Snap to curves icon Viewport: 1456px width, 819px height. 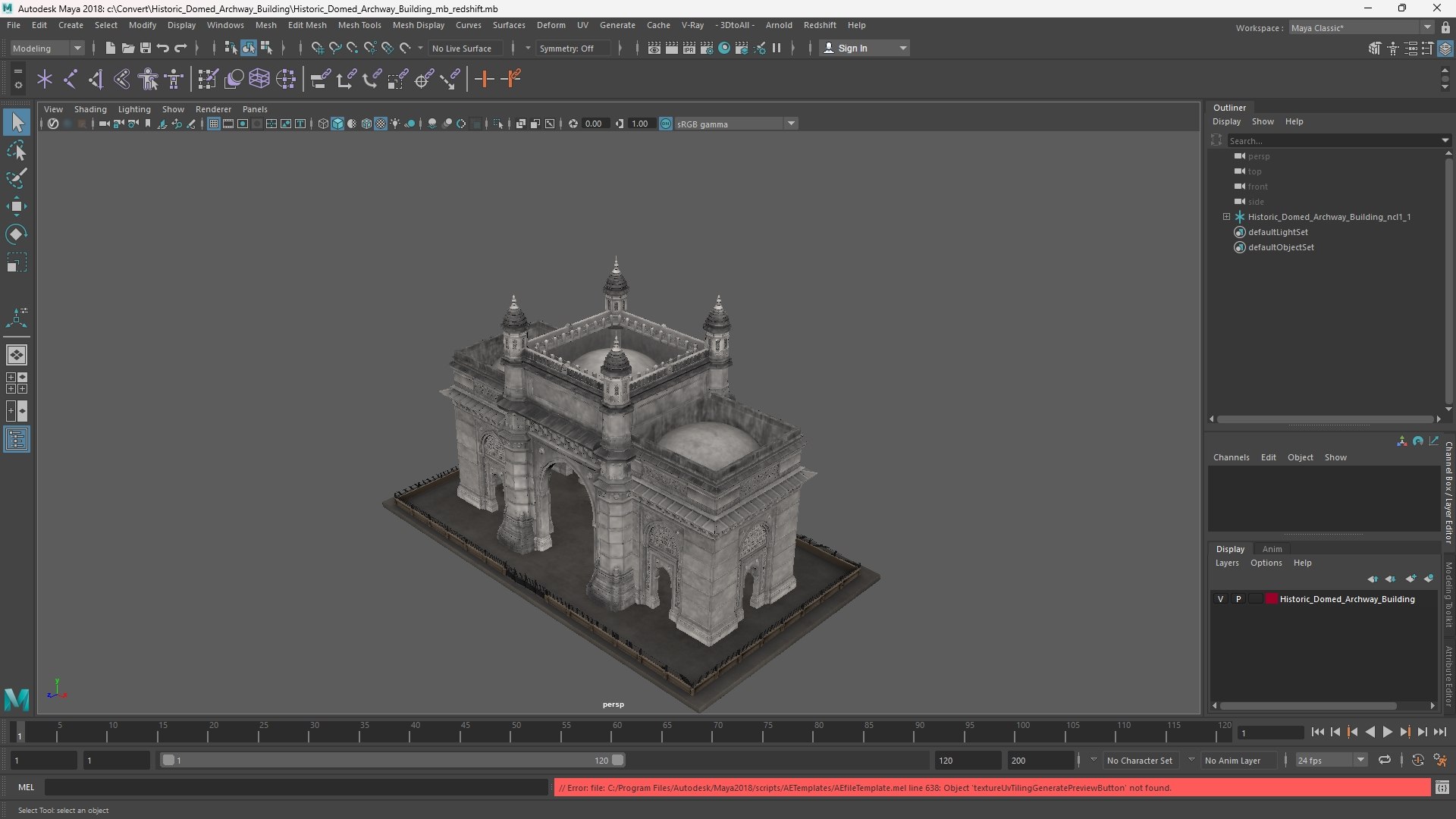(334, 48)
